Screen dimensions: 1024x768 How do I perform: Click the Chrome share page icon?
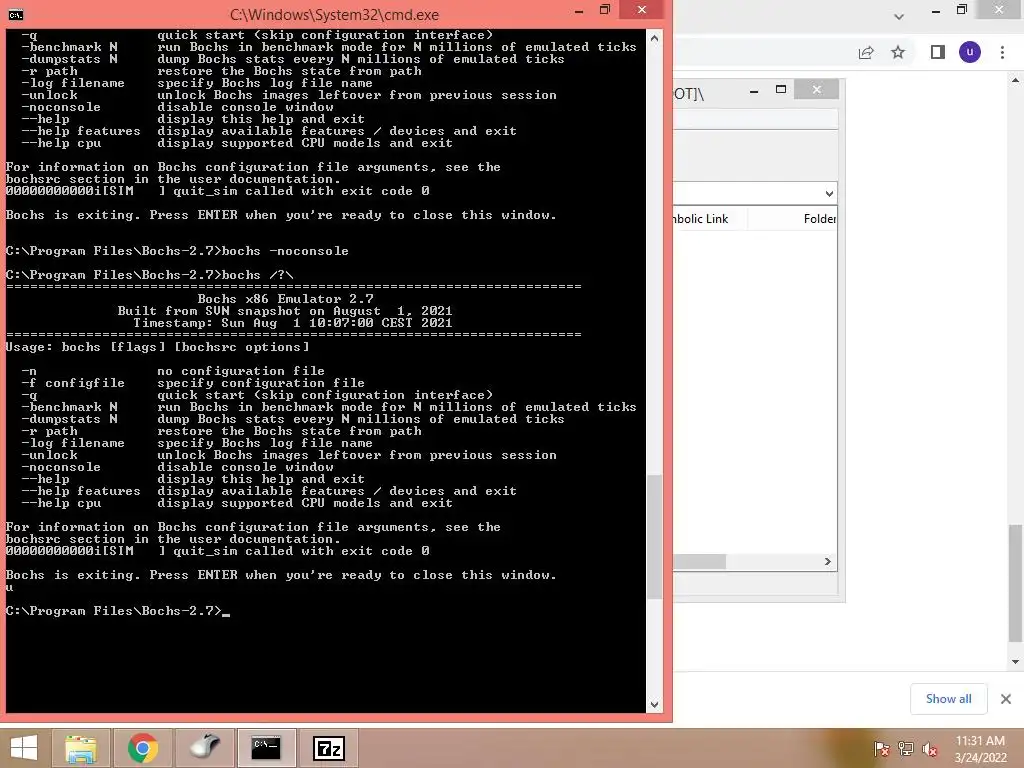pos(866,52)
